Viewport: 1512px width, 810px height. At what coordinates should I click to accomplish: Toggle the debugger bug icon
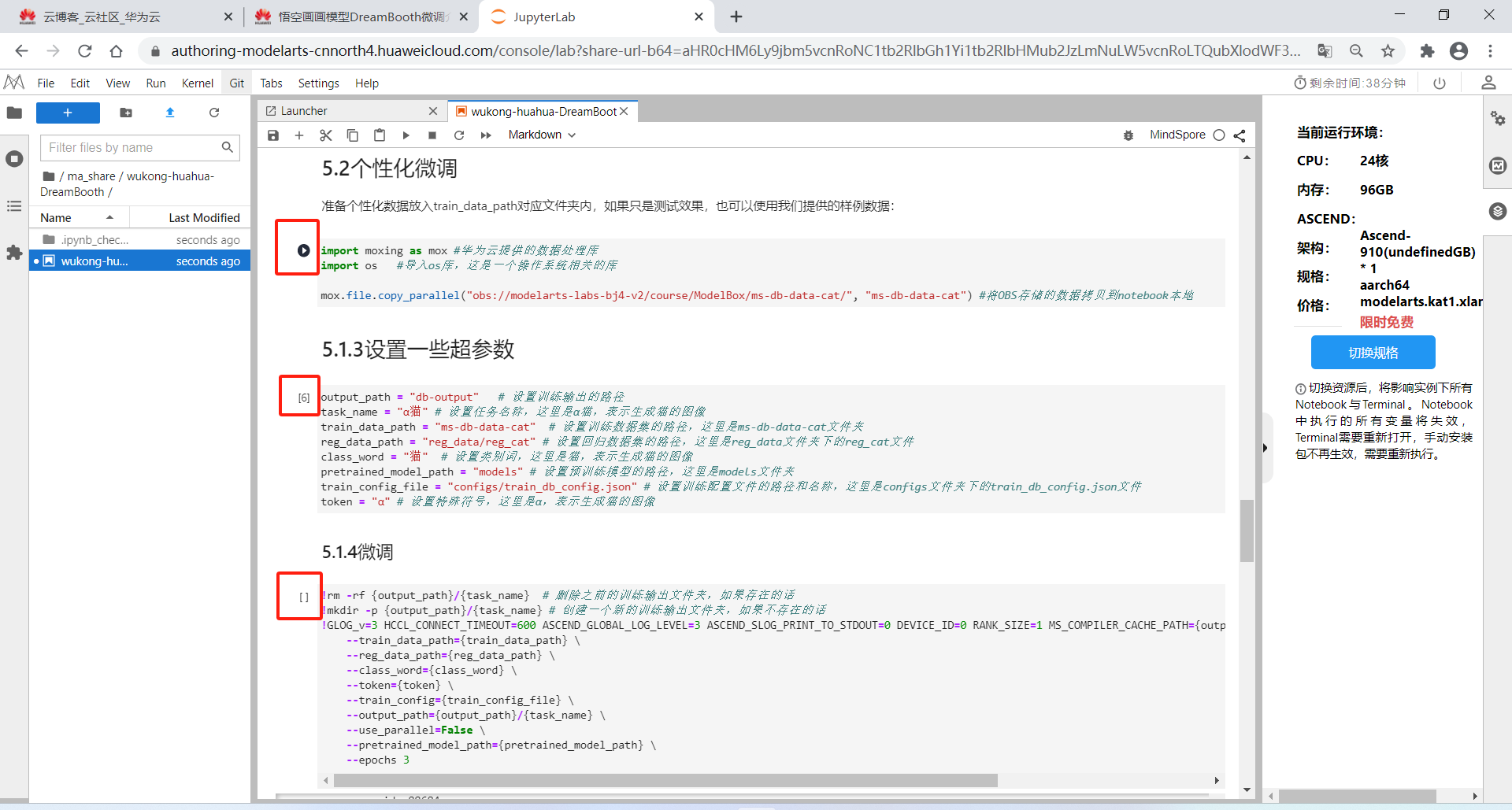(1128, 135)
